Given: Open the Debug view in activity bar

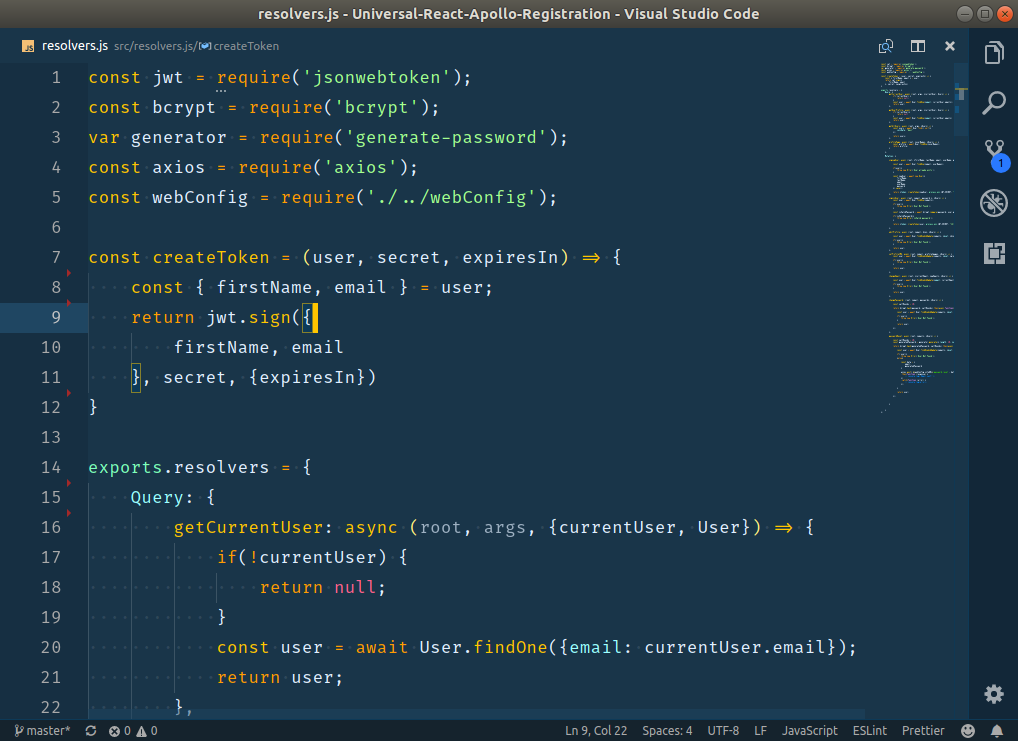Looking at the screenshot, I should click(x=993, y=203).
